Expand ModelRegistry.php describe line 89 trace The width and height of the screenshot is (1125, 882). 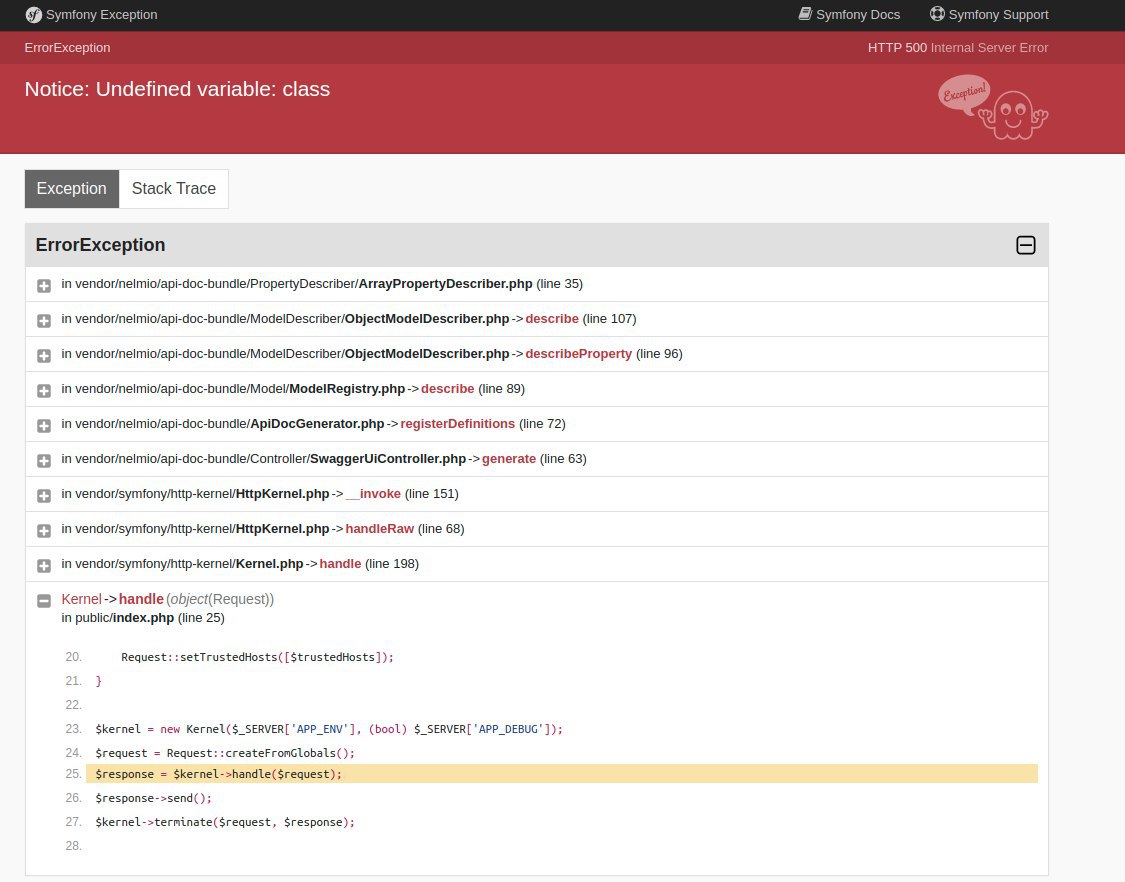(44, 391)
